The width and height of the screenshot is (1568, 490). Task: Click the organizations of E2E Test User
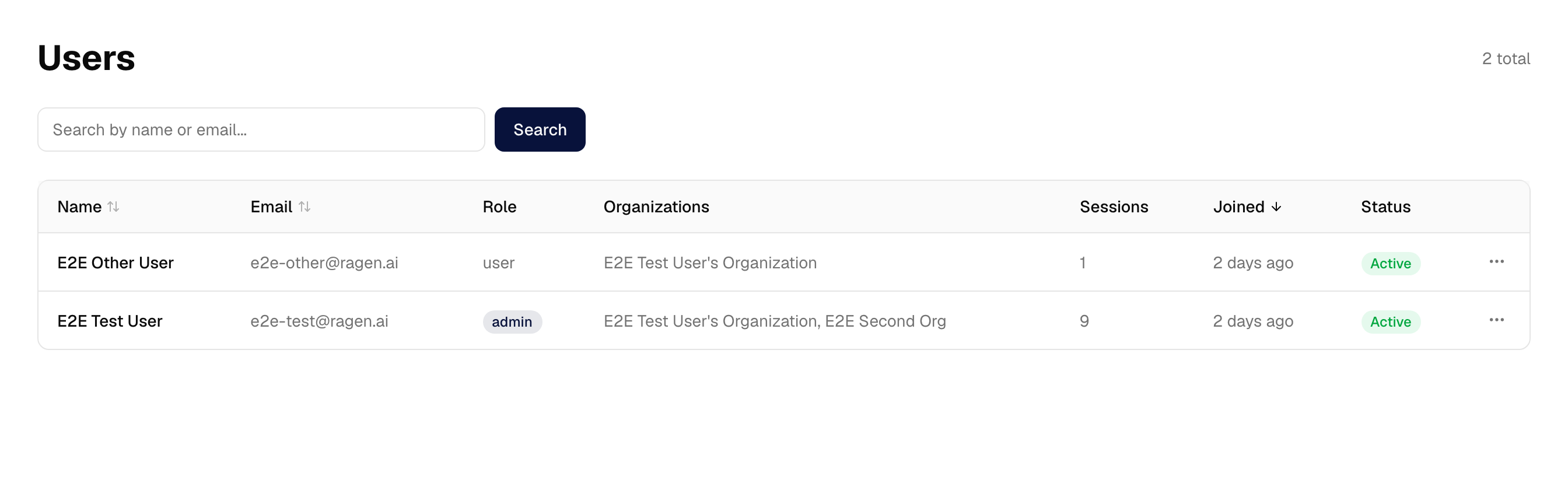click(x=774, y=321)
